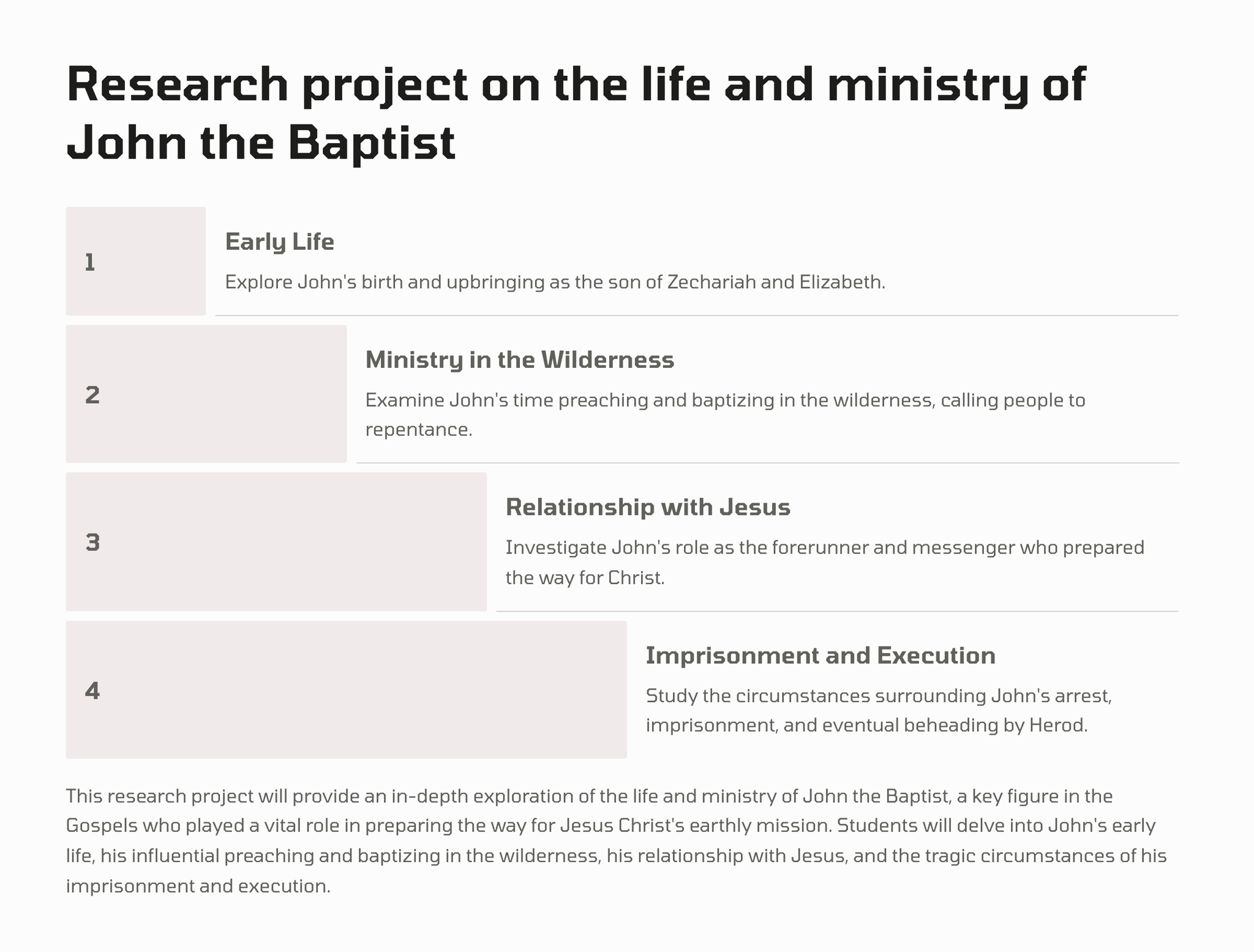Click the "Early Life" heading

[280, 242]
